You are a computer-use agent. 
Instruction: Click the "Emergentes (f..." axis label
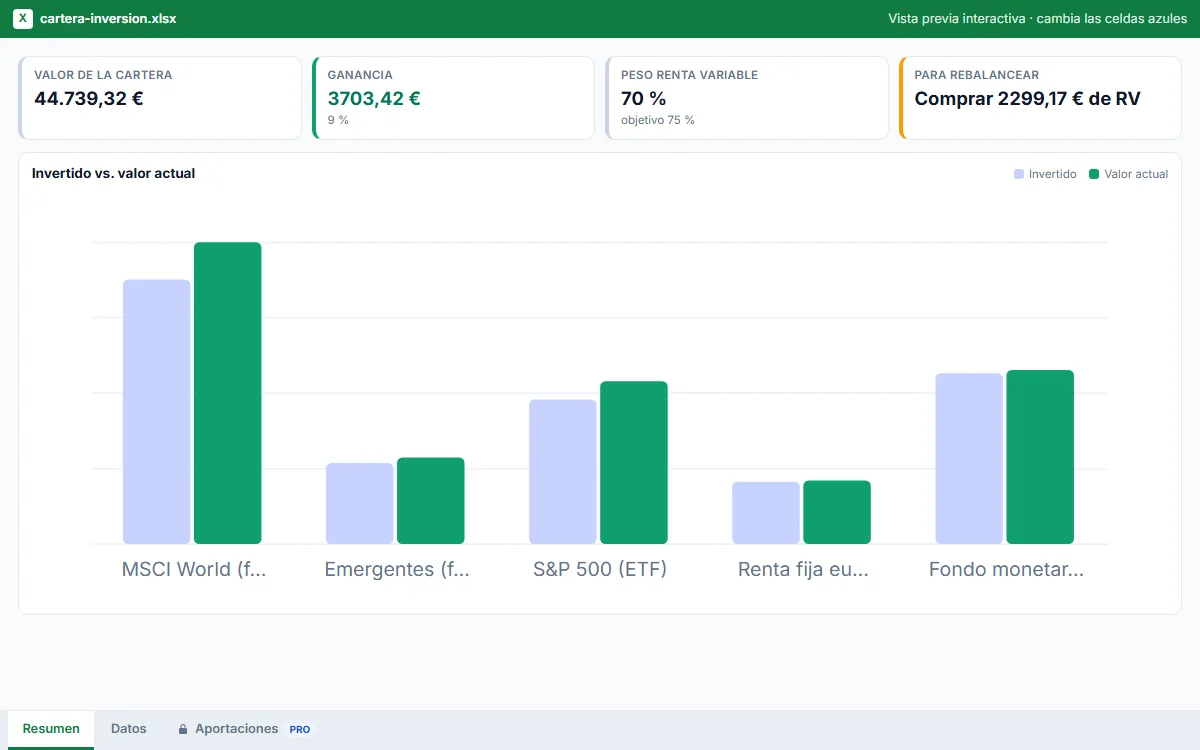397,570
